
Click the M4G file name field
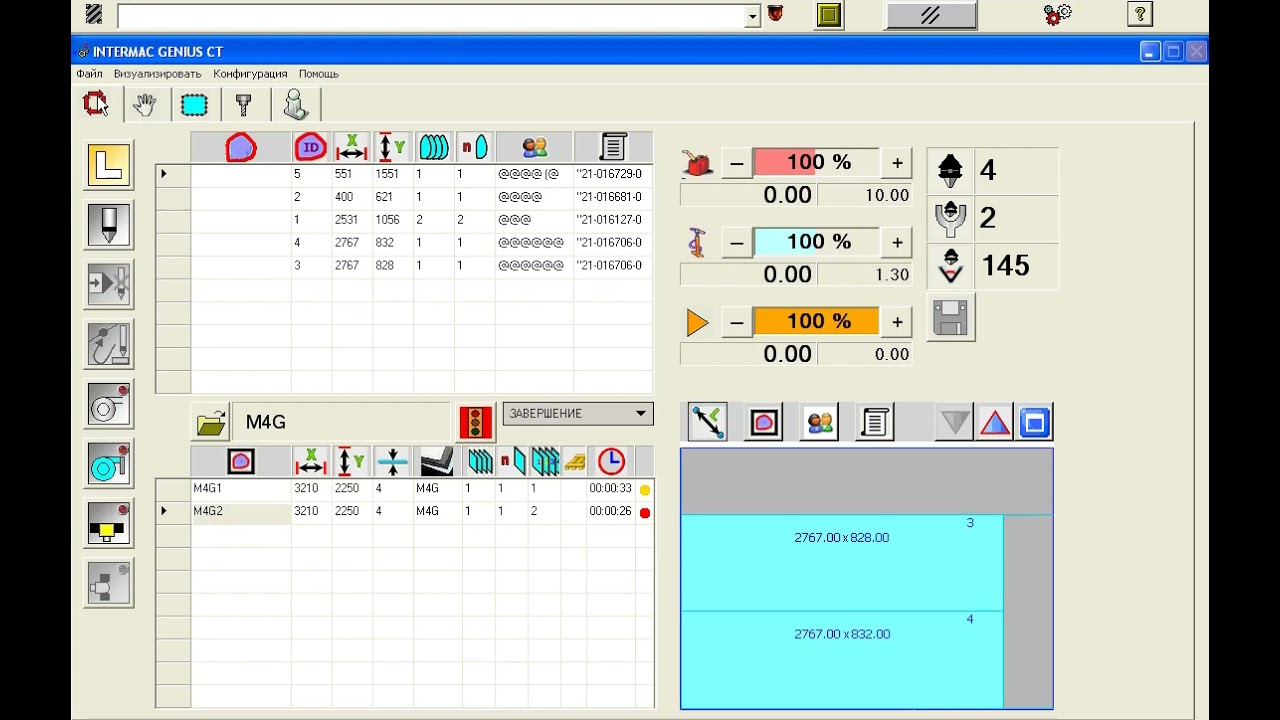(x=341, y=422)
